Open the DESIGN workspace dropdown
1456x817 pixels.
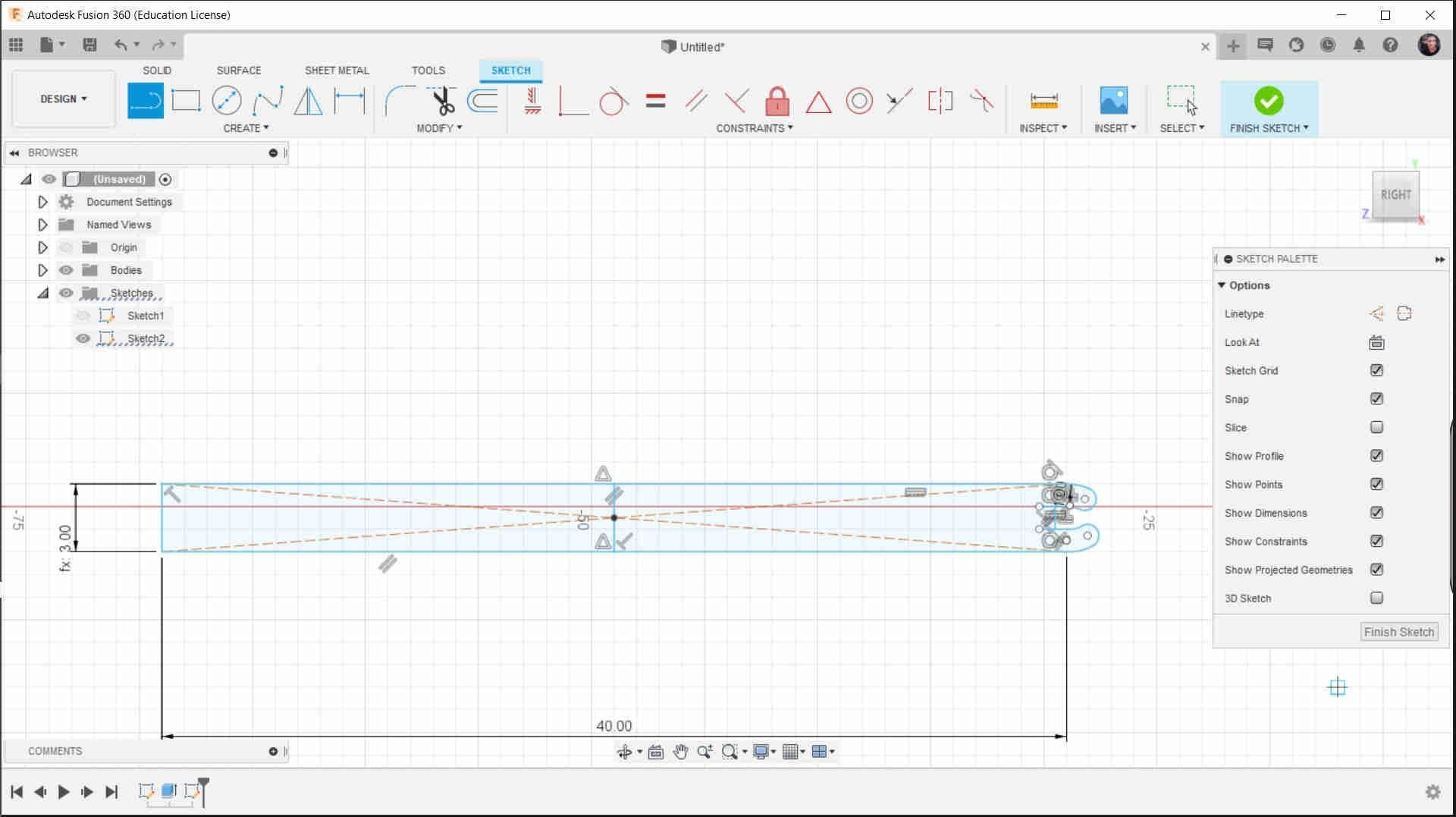[x=62, y=99]
